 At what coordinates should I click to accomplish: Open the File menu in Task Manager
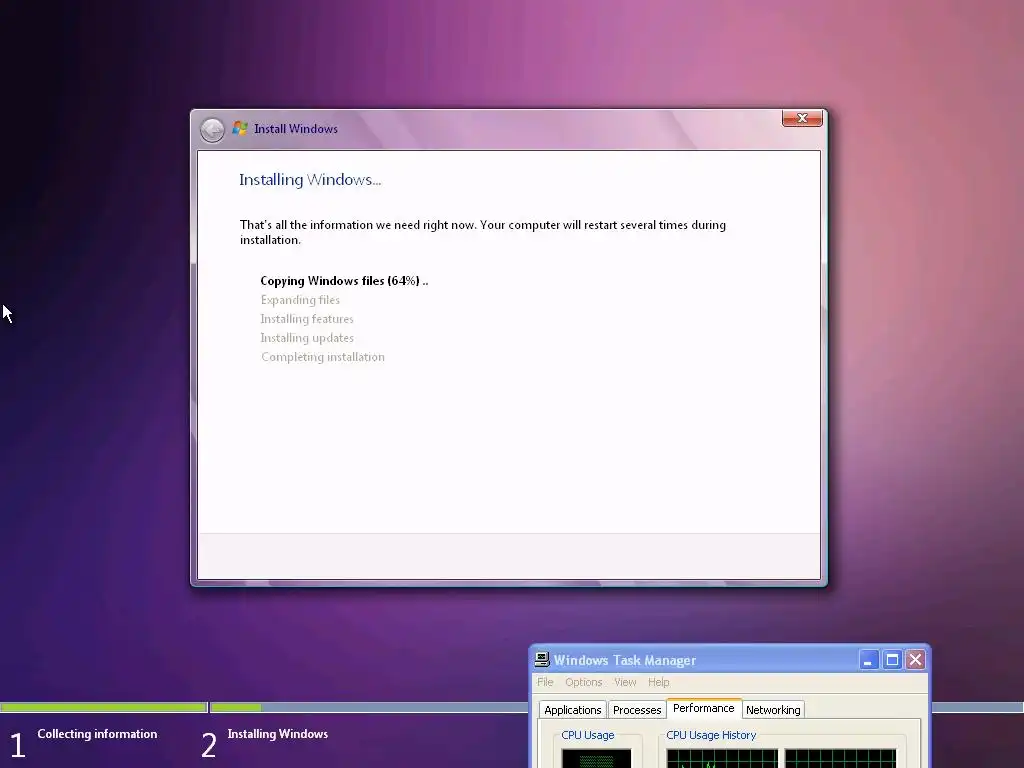click(545, 682)
